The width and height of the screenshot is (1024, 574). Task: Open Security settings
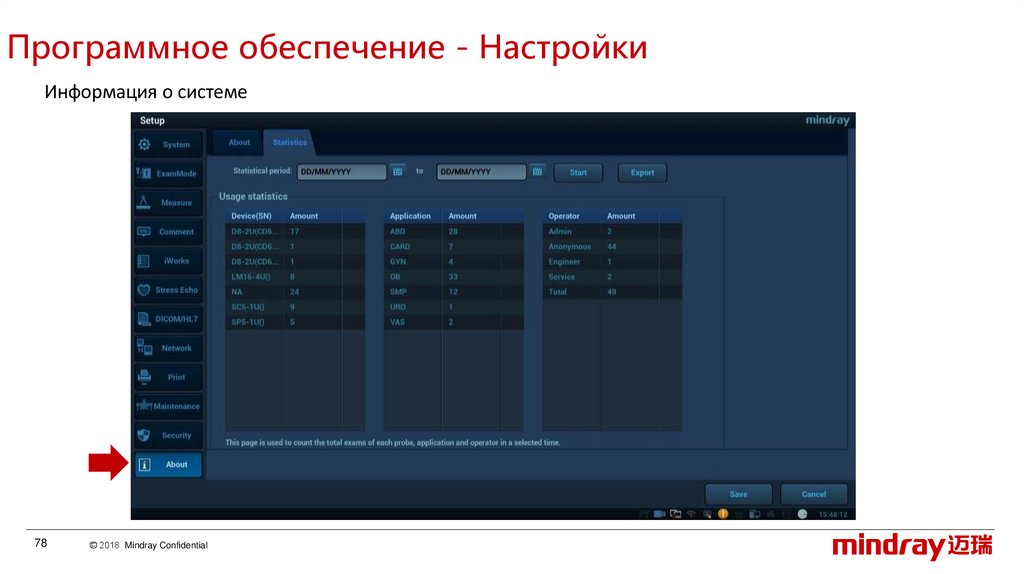coord(168,435)
